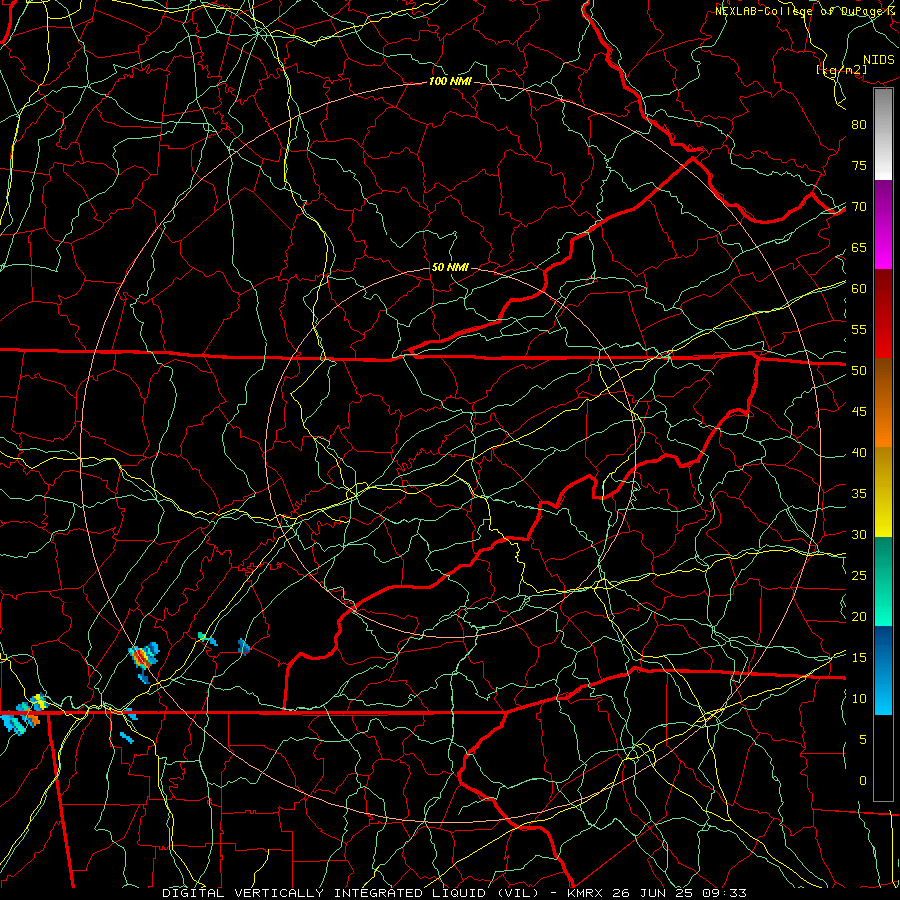Click the 40 value on the color scale
This screenshot has width=900, height=900.
pyautogui.click(x=859, y=453)
